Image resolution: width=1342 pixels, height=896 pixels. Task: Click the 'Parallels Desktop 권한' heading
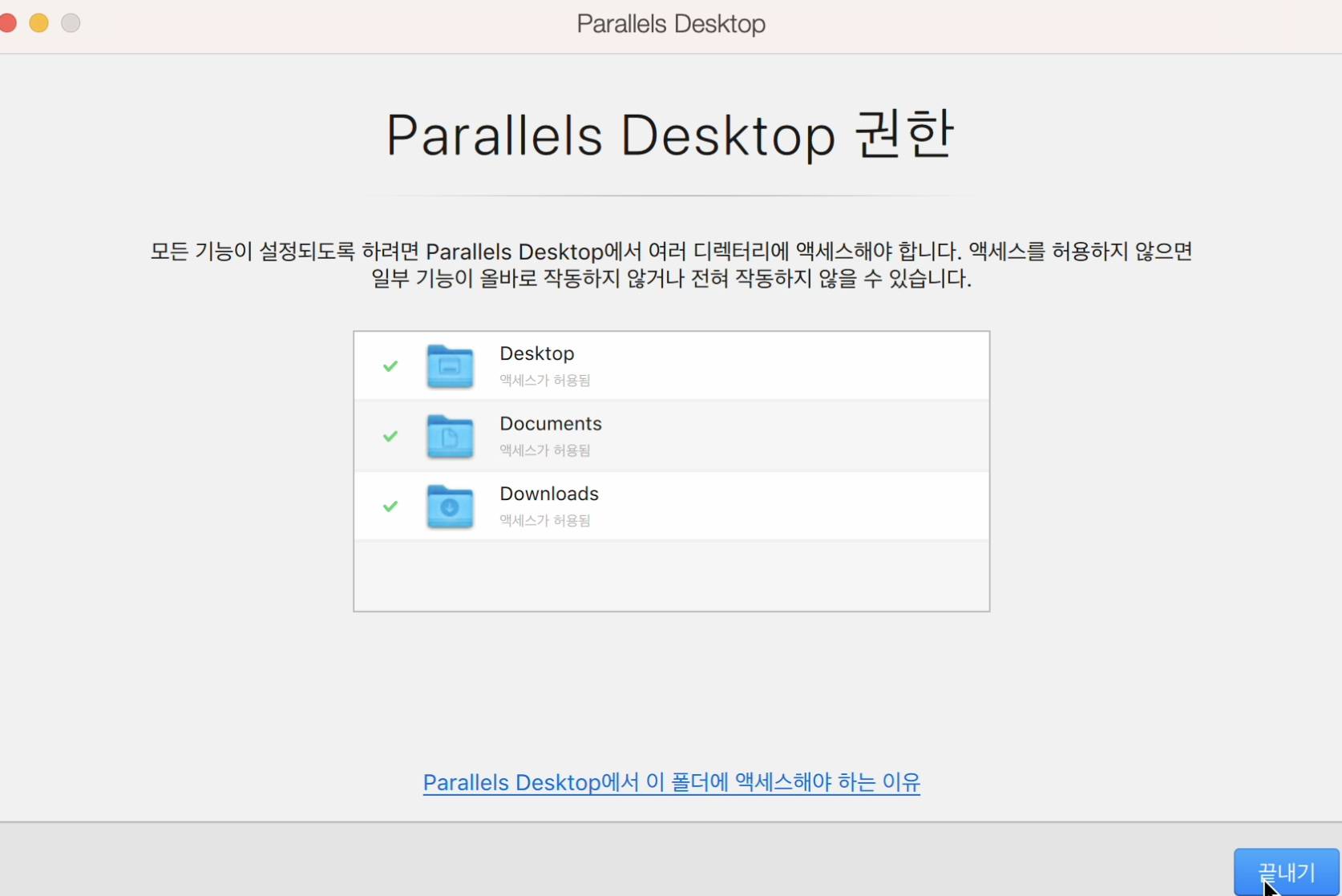click(670, 135)
